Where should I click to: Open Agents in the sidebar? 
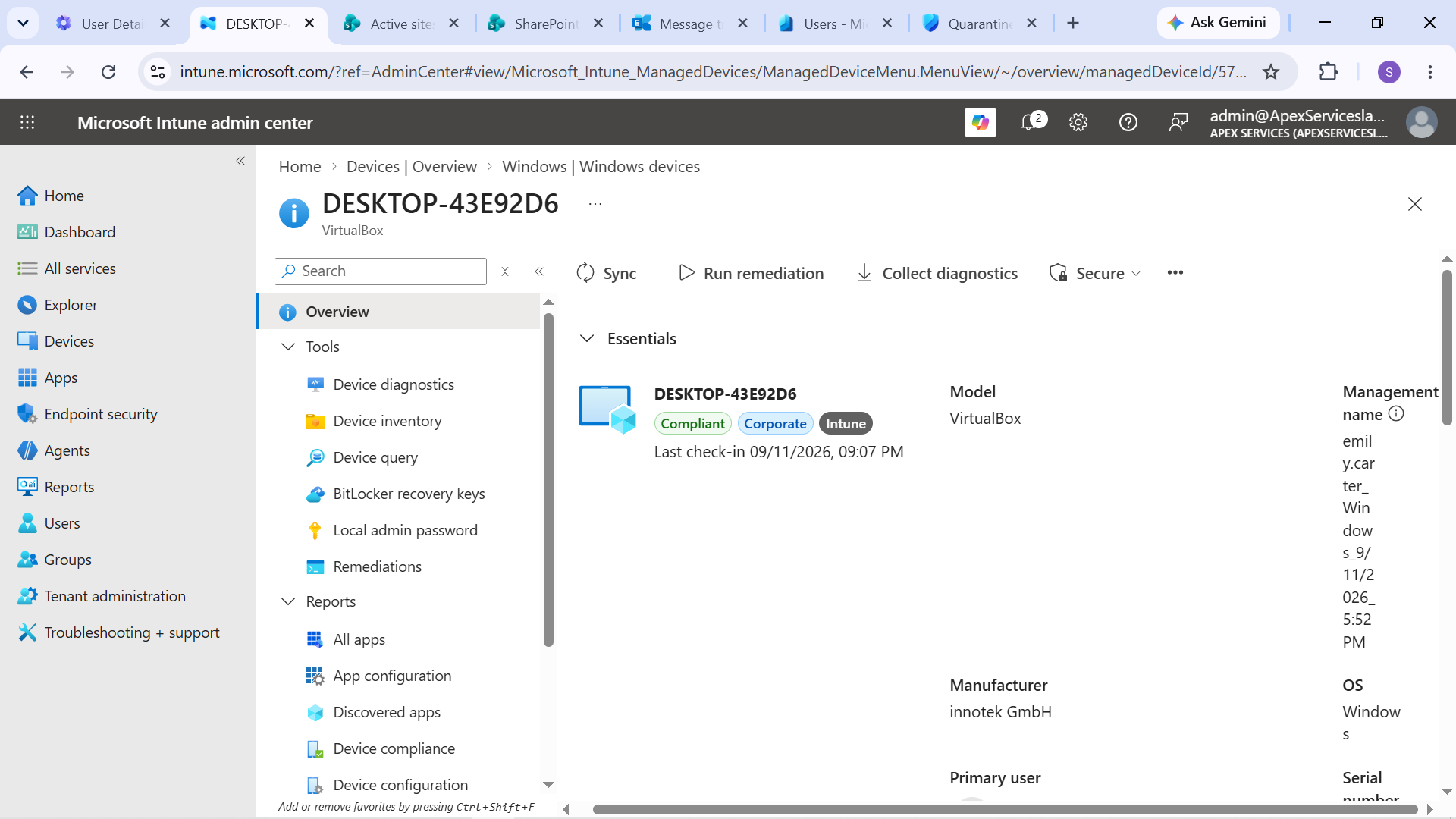67,450
